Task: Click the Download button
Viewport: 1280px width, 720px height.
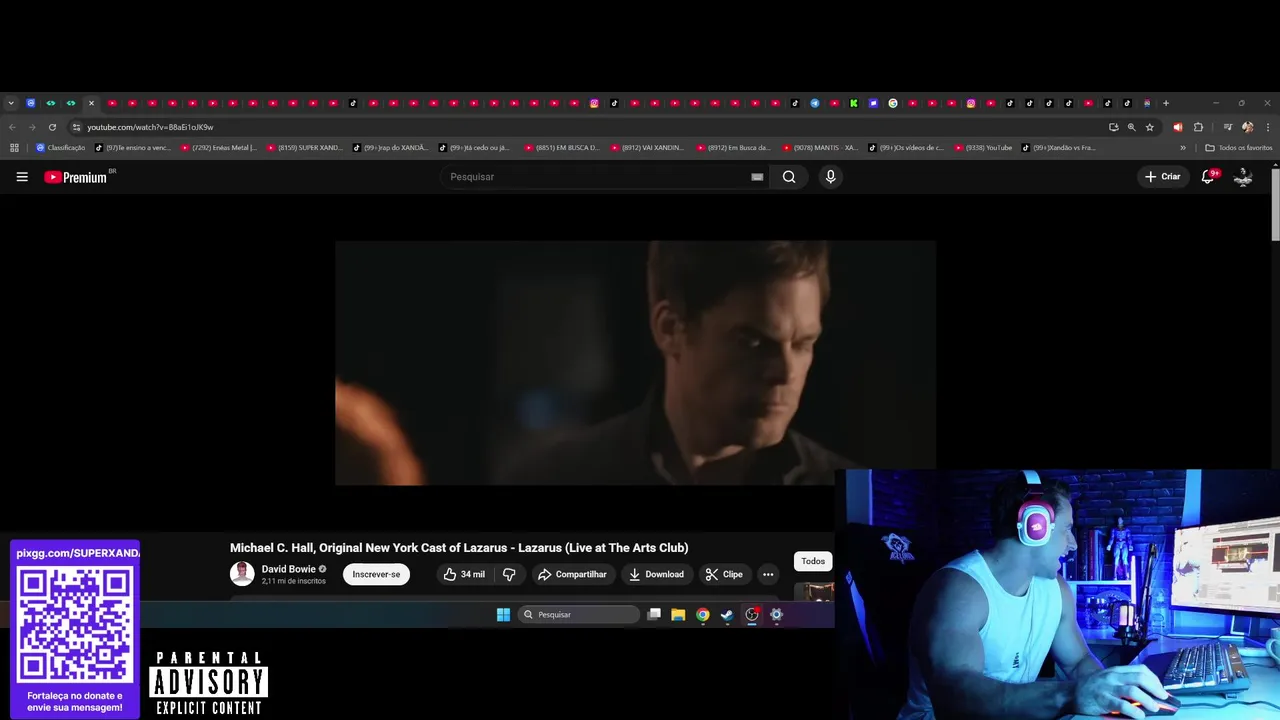Action: (656, 574)
